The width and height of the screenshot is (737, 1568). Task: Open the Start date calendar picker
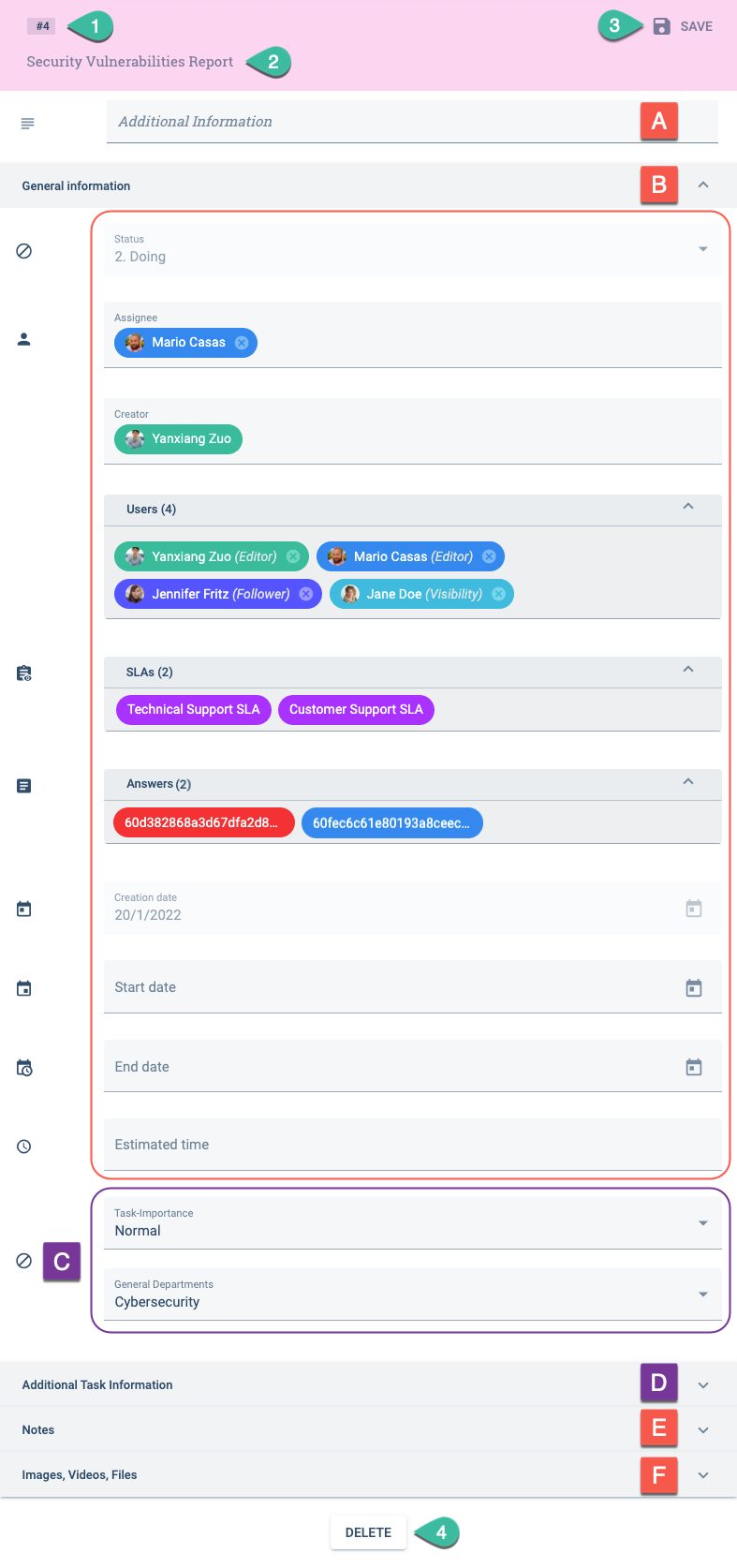(694, 986)
